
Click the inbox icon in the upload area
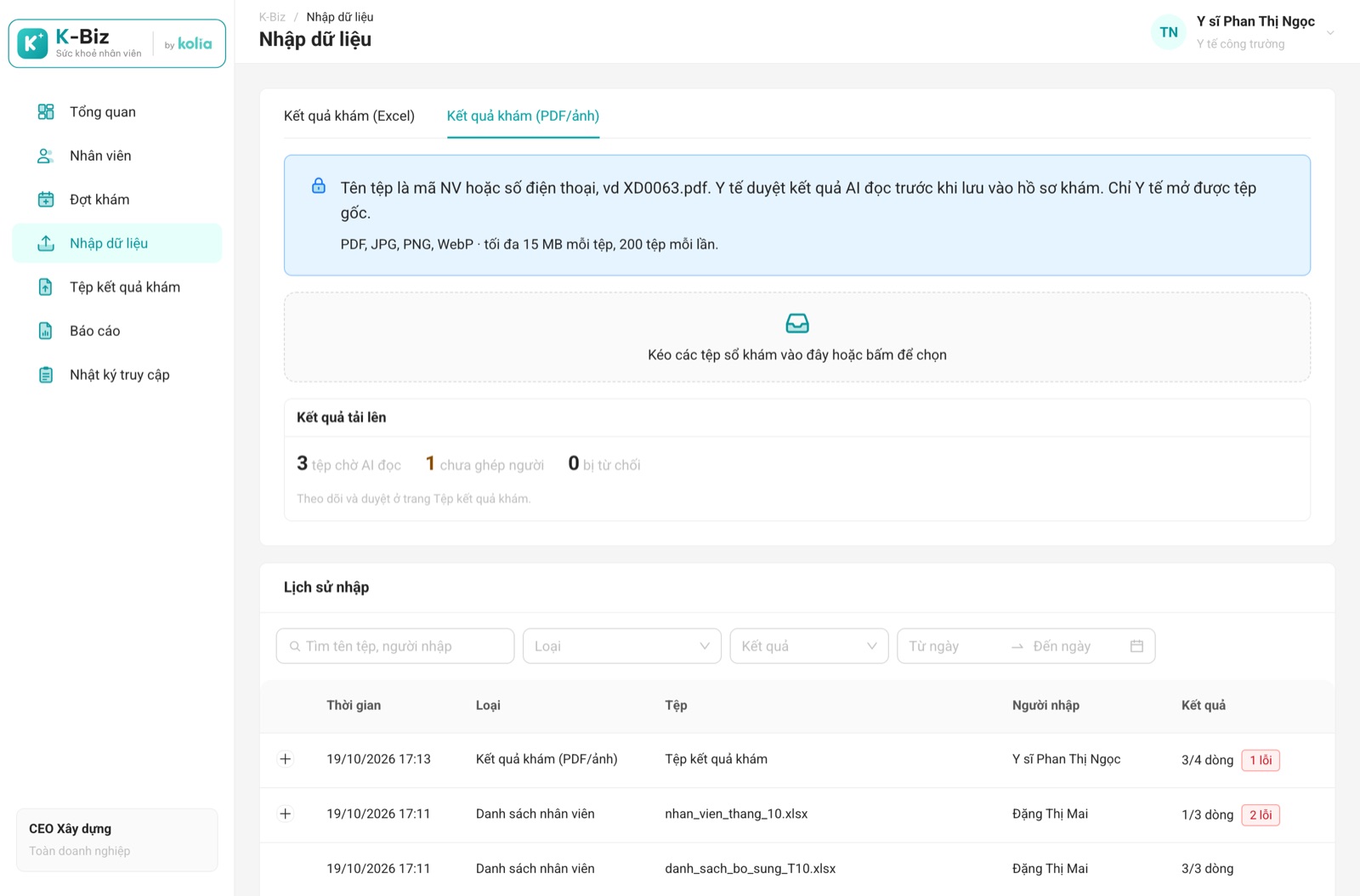coord(797,323)
